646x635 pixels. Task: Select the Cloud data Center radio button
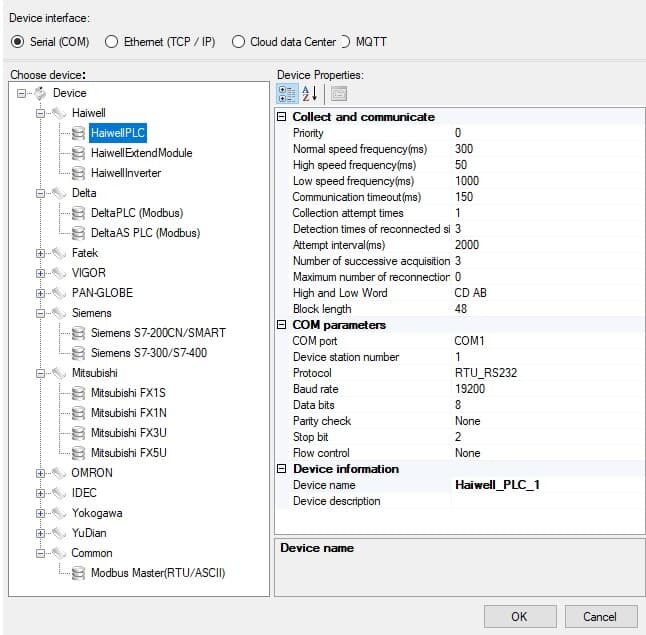pyautogui.click(x=238, y=42)
